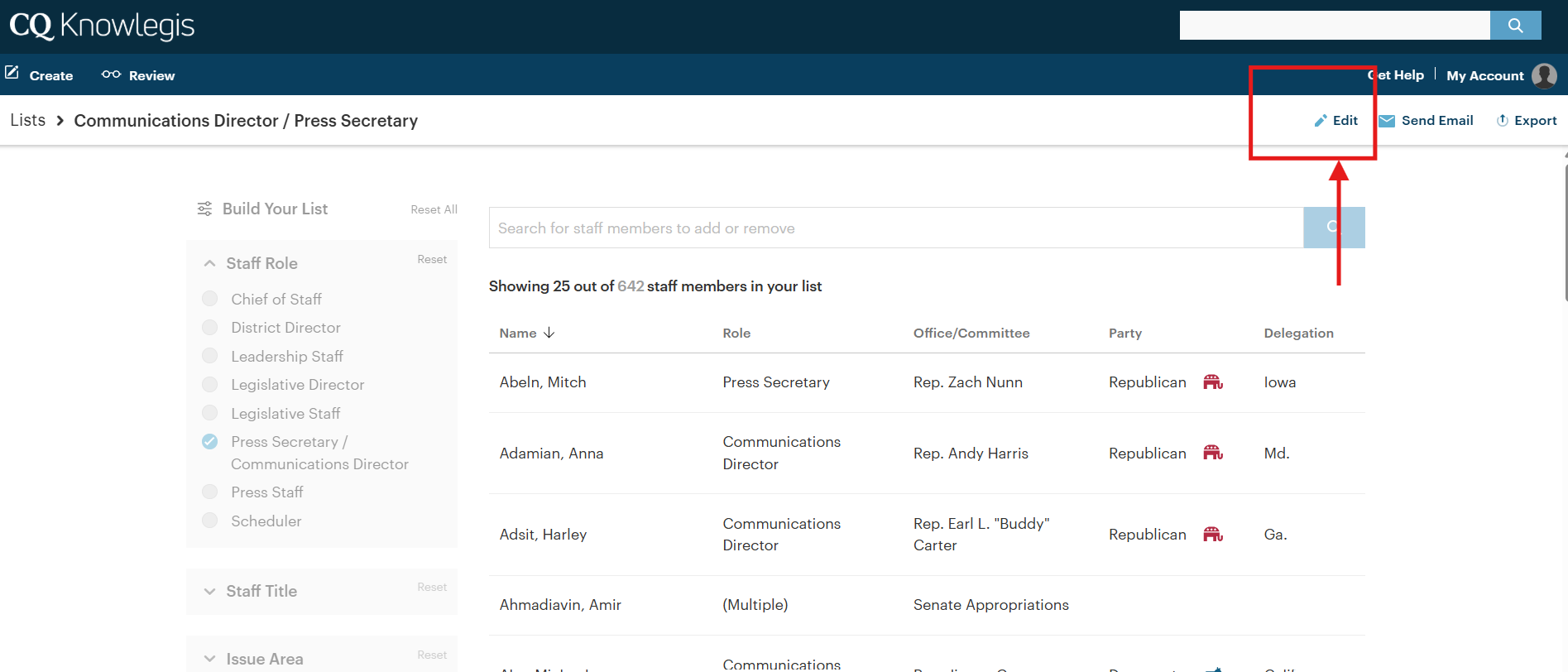Viewport: 1568px width, 672px height.
Task: Click the Edit pencil icon
Action: pyautogui.click(x=1321, y=121)
